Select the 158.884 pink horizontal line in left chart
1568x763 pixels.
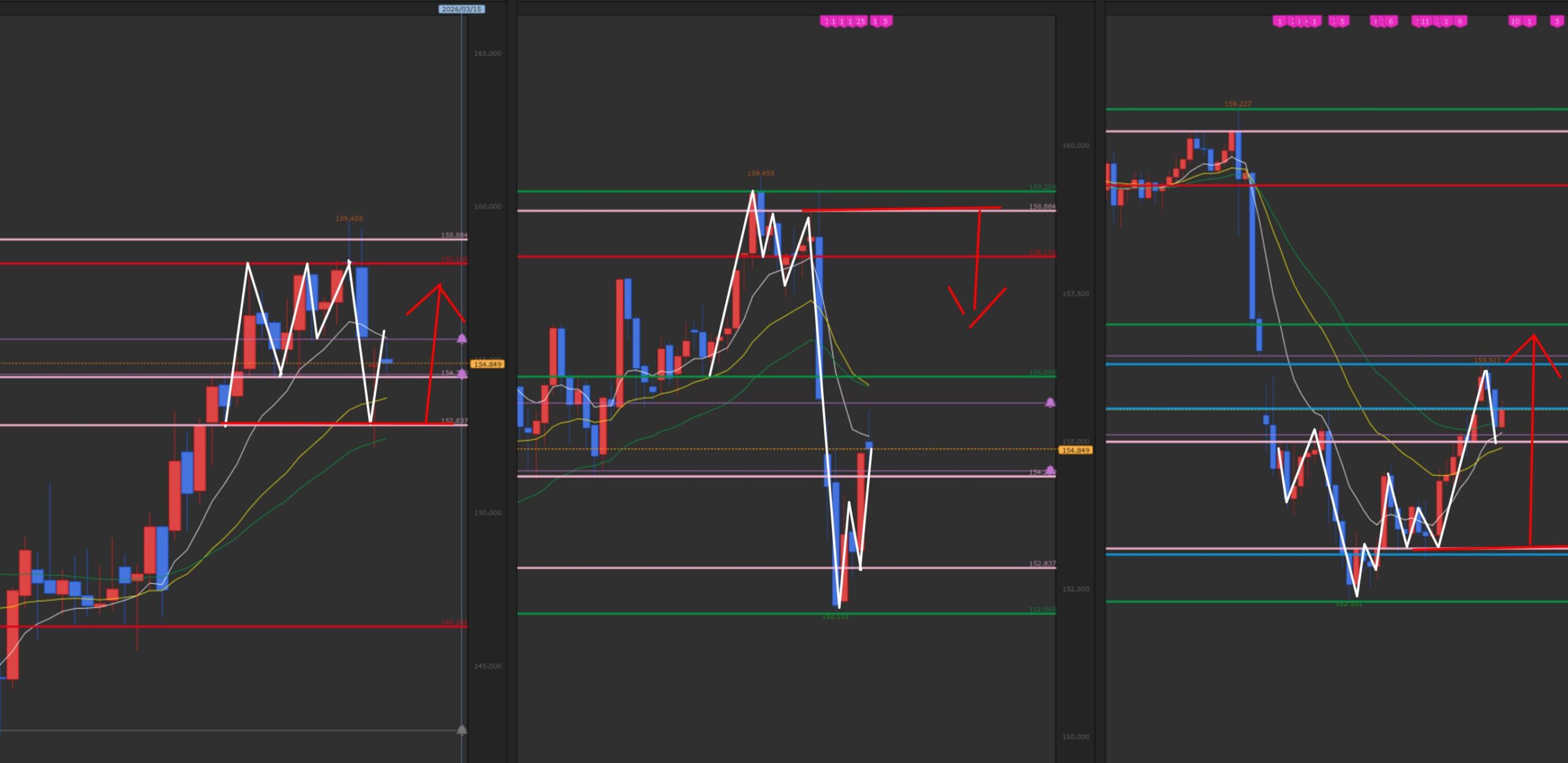pos(184,239)
